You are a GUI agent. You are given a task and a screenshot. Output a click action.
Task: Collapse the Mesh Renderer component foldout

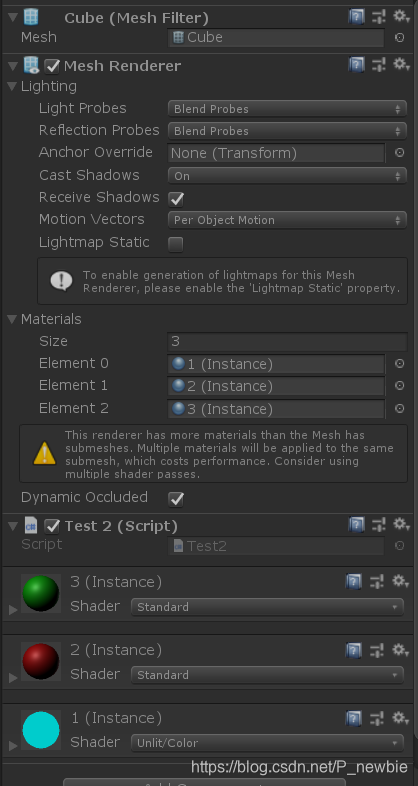(x=13, y=65)
